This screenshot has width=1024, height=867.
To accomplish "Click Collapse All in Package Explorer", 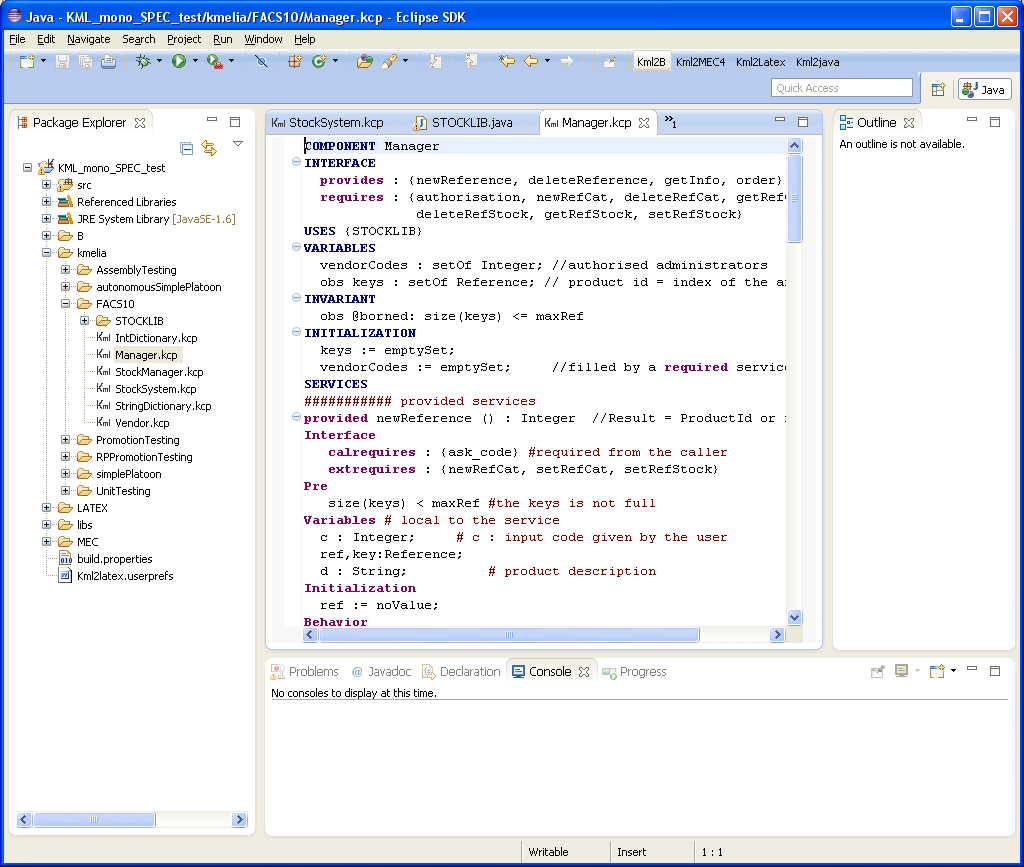I will pyautogui.click(x=187, y=148).
